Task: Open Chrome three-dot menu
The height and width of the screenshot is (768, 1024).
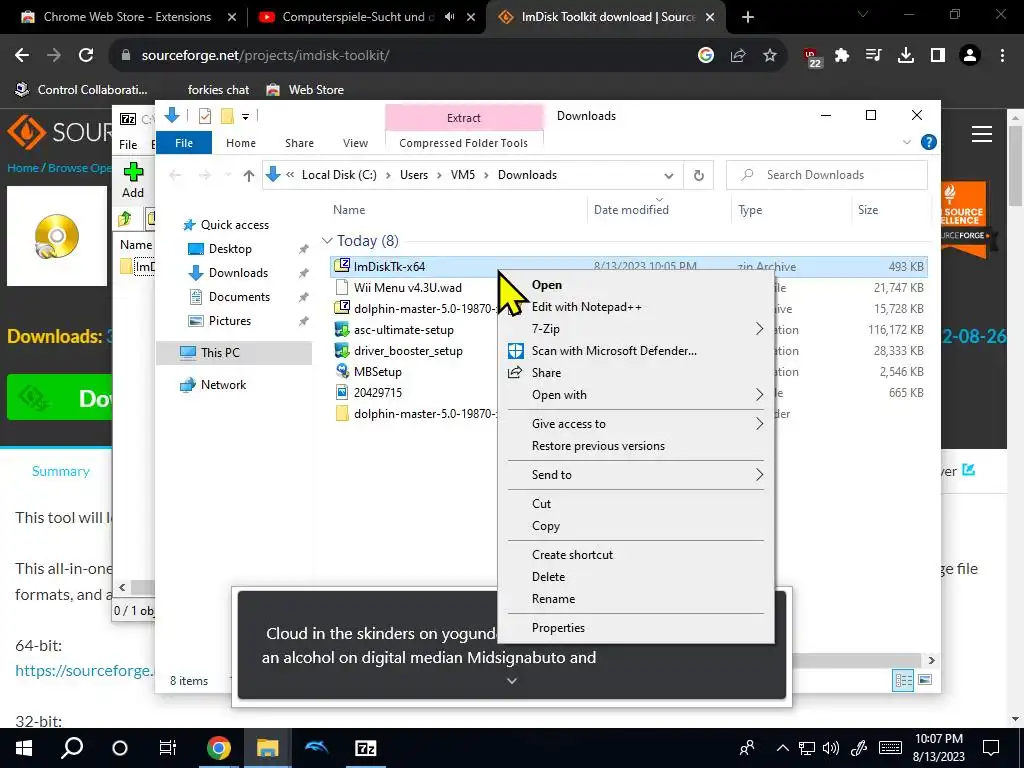Action: 1002,56
